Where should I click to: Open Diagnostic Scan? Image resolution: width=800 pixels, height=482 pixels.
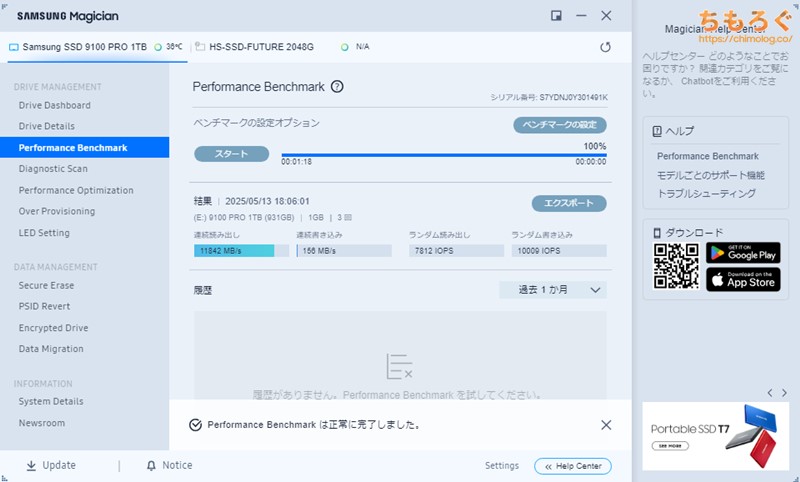53,169
